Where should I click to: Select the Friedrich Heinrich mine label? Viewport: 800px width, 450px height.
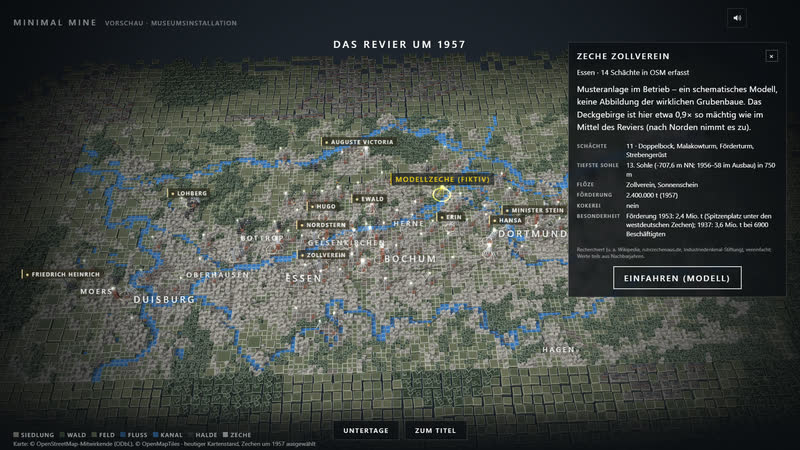click(62, 274)
